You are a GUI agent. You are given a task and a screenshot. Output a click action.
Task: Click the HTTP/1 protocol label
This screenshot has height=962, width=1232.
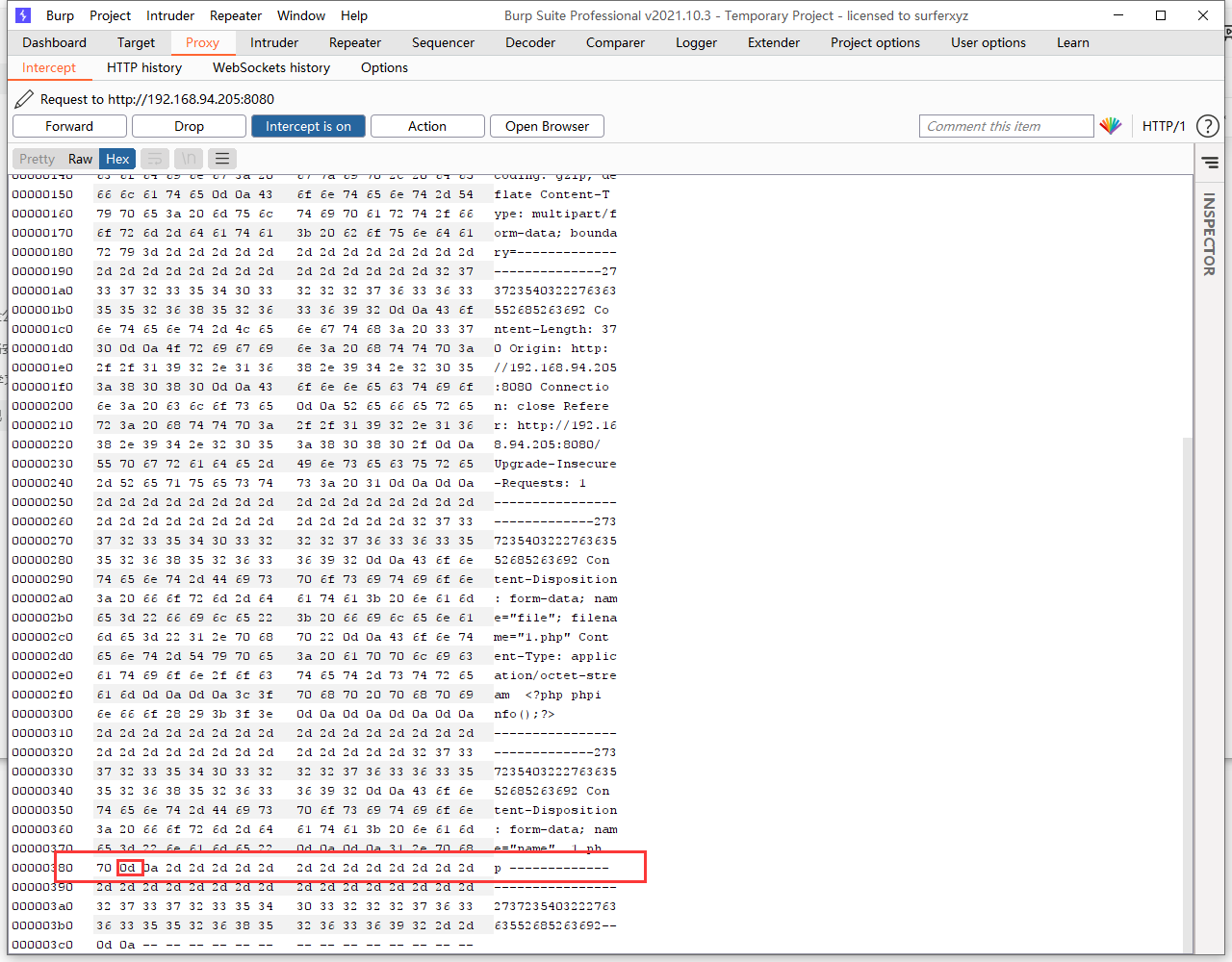1164,126
